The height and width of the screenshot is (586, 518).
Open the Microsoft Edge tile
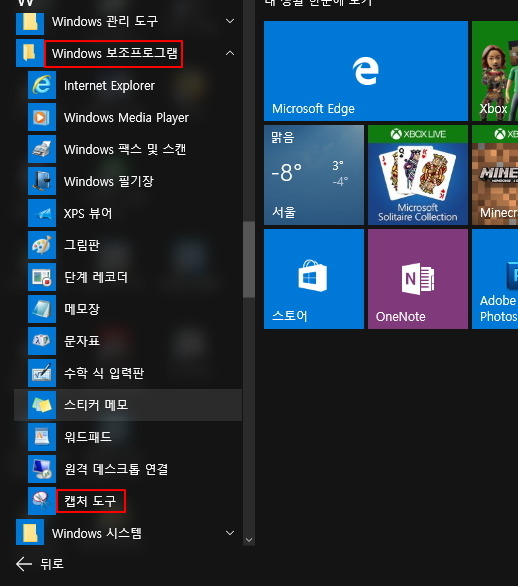(366, 71)
